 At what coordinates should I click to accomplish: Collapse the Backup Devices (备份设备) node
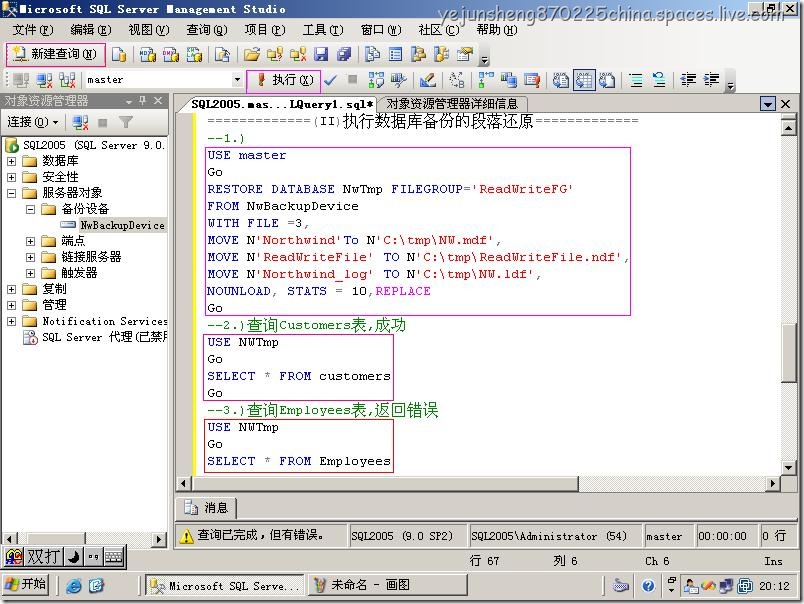point(30,209)
